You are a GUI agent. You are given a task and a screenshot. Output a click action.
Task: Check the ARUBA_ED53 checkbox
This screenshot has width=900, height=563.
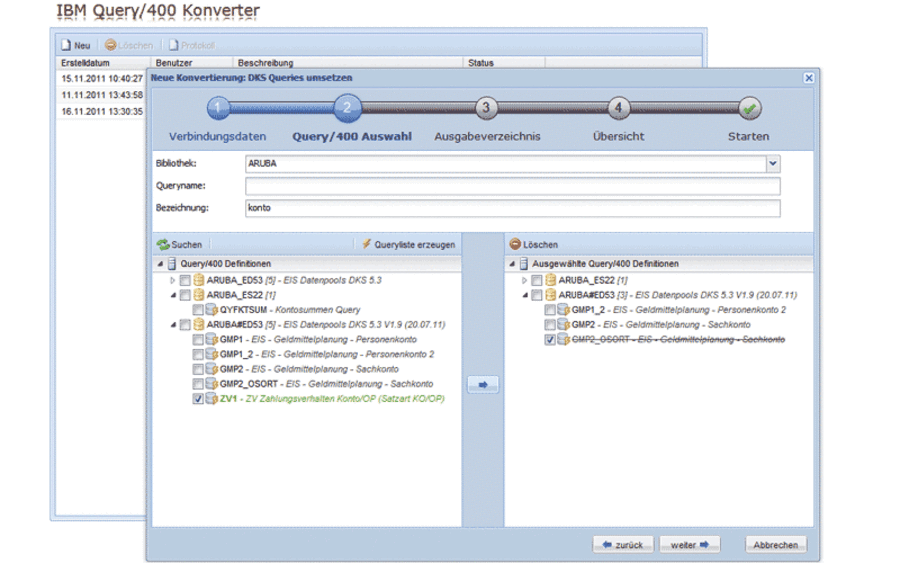tap(185, 281)
